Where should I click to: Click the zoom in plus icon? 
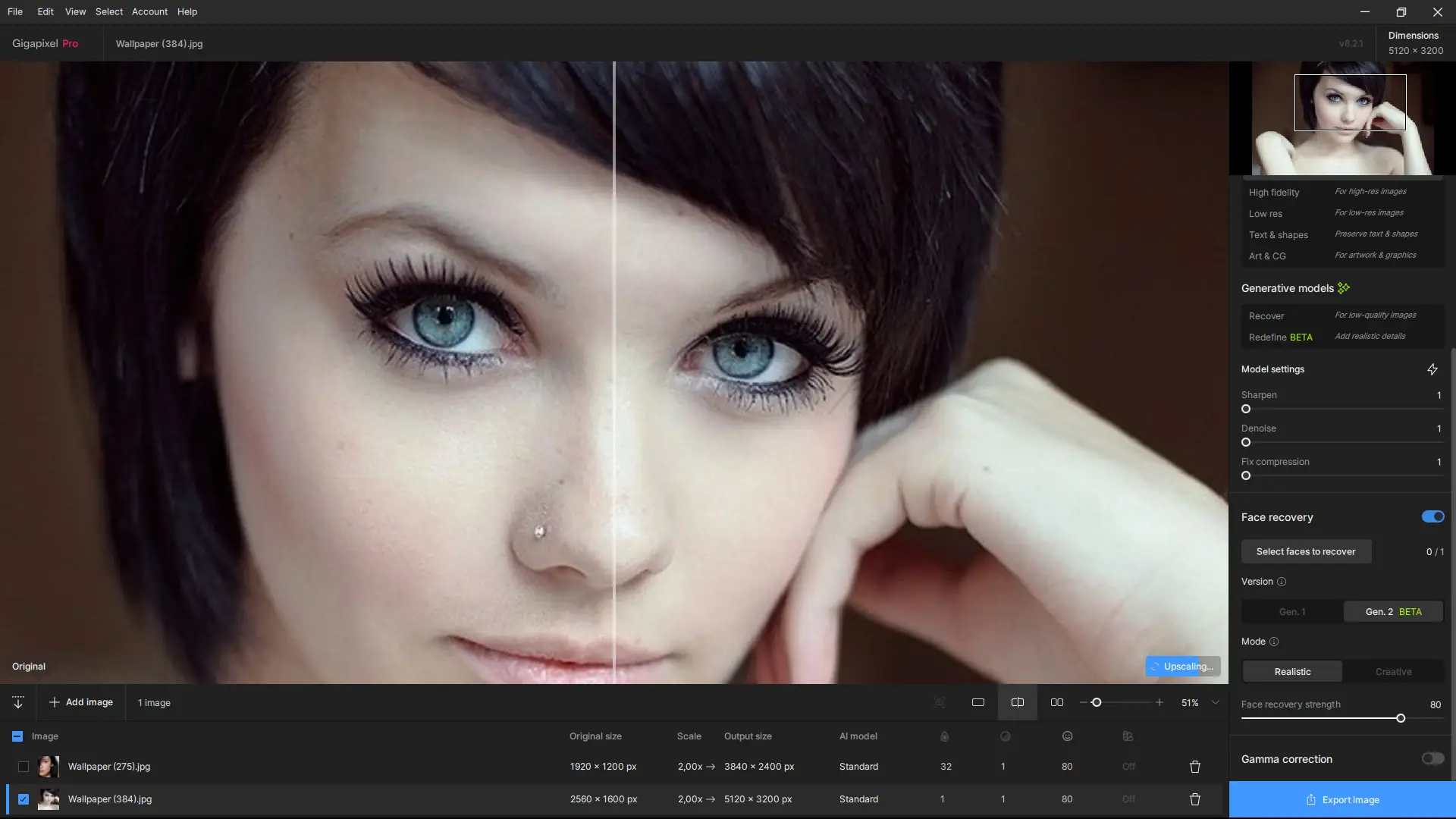pyautogui.click(x=1159, y=702)
